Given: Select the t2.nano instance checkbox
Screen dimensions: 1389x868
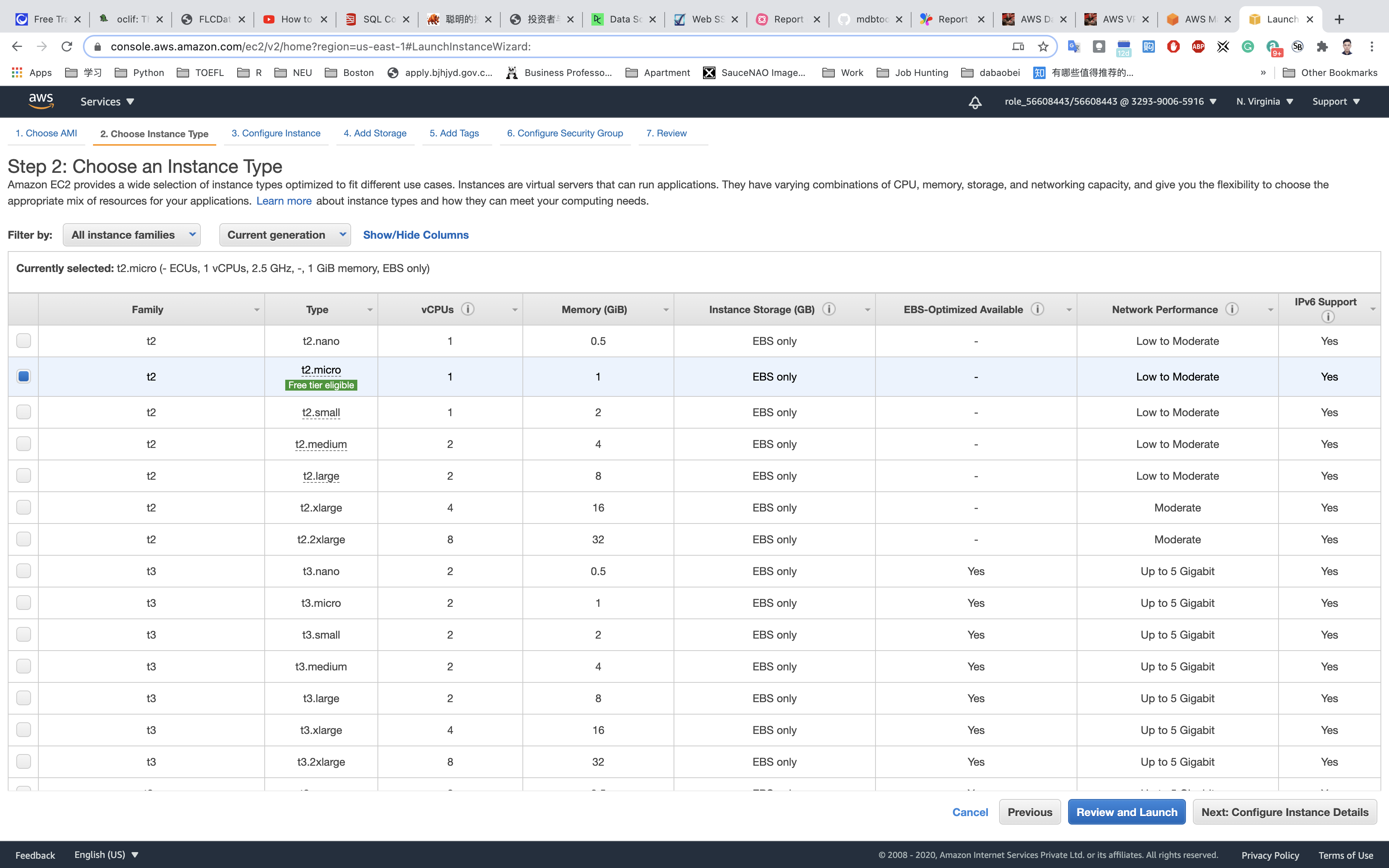Looking at the screenshot, I should 24,341.
